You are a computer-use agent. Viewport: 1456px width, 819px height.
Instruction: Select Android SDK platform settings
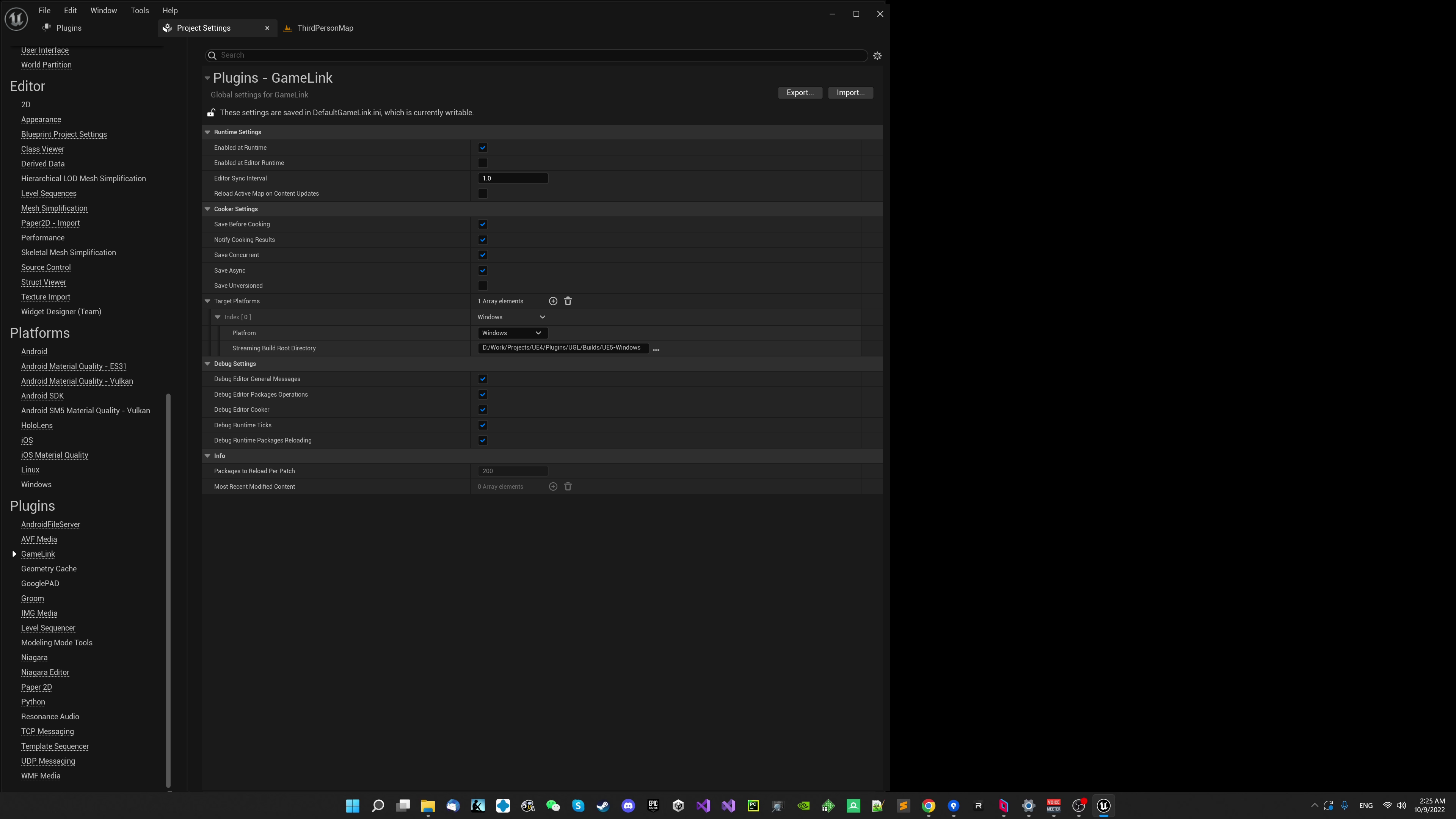42,396
